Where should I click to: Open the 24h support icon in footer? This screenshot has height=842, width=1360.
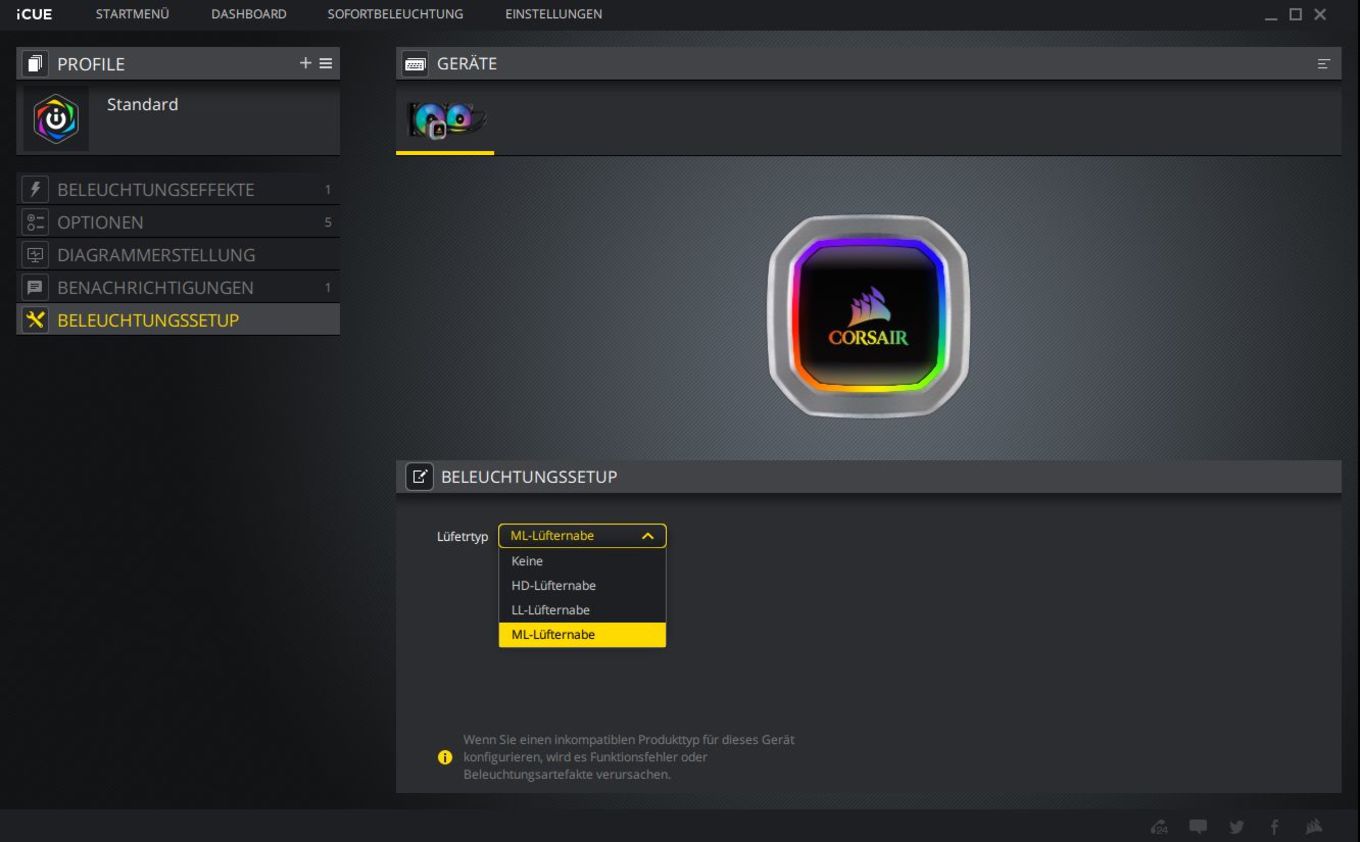pyautogui.click(x=1159, y=827)
